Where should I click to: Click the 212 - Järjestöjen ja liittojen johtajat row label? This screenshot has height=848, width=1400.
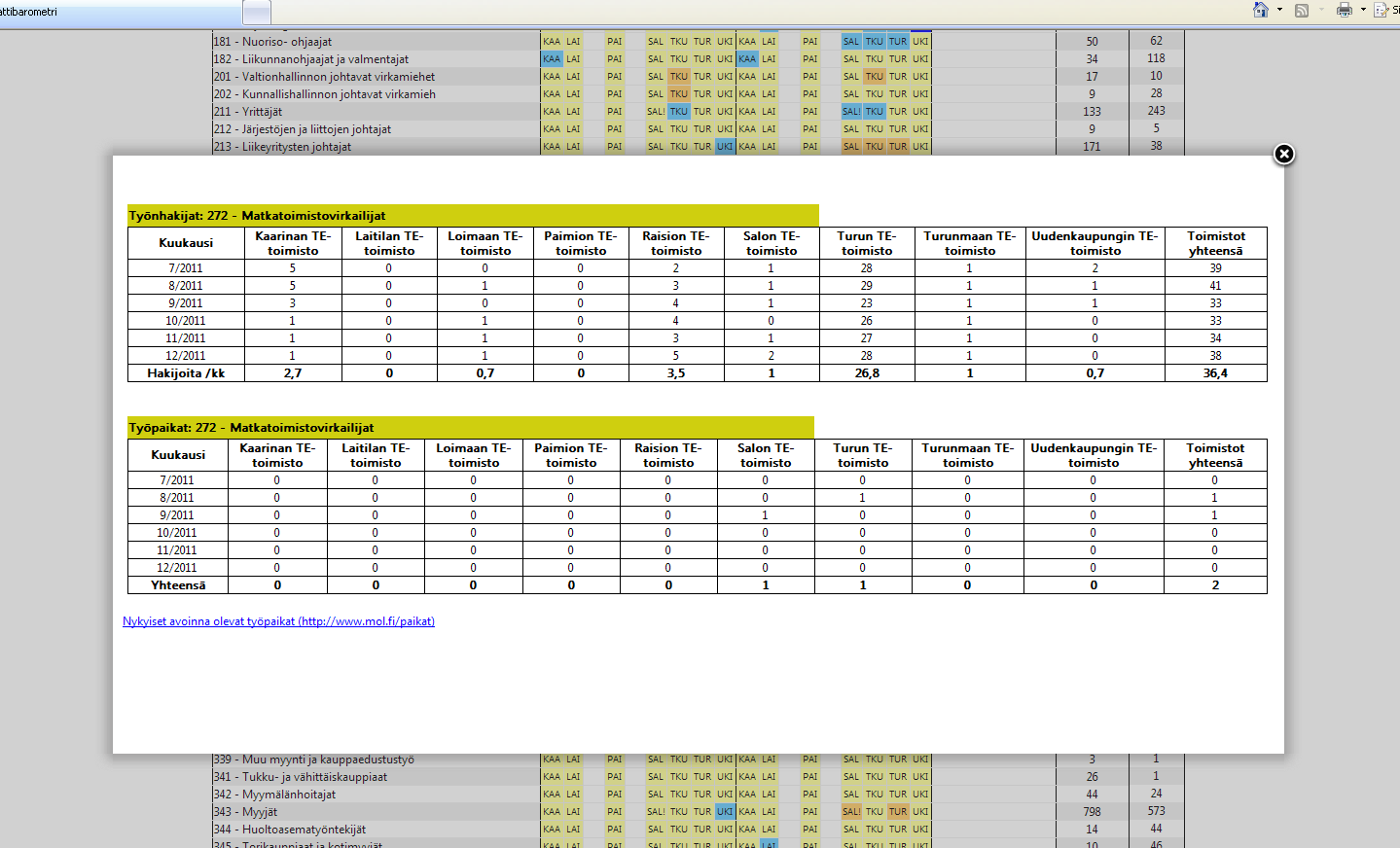pos(303,129)
